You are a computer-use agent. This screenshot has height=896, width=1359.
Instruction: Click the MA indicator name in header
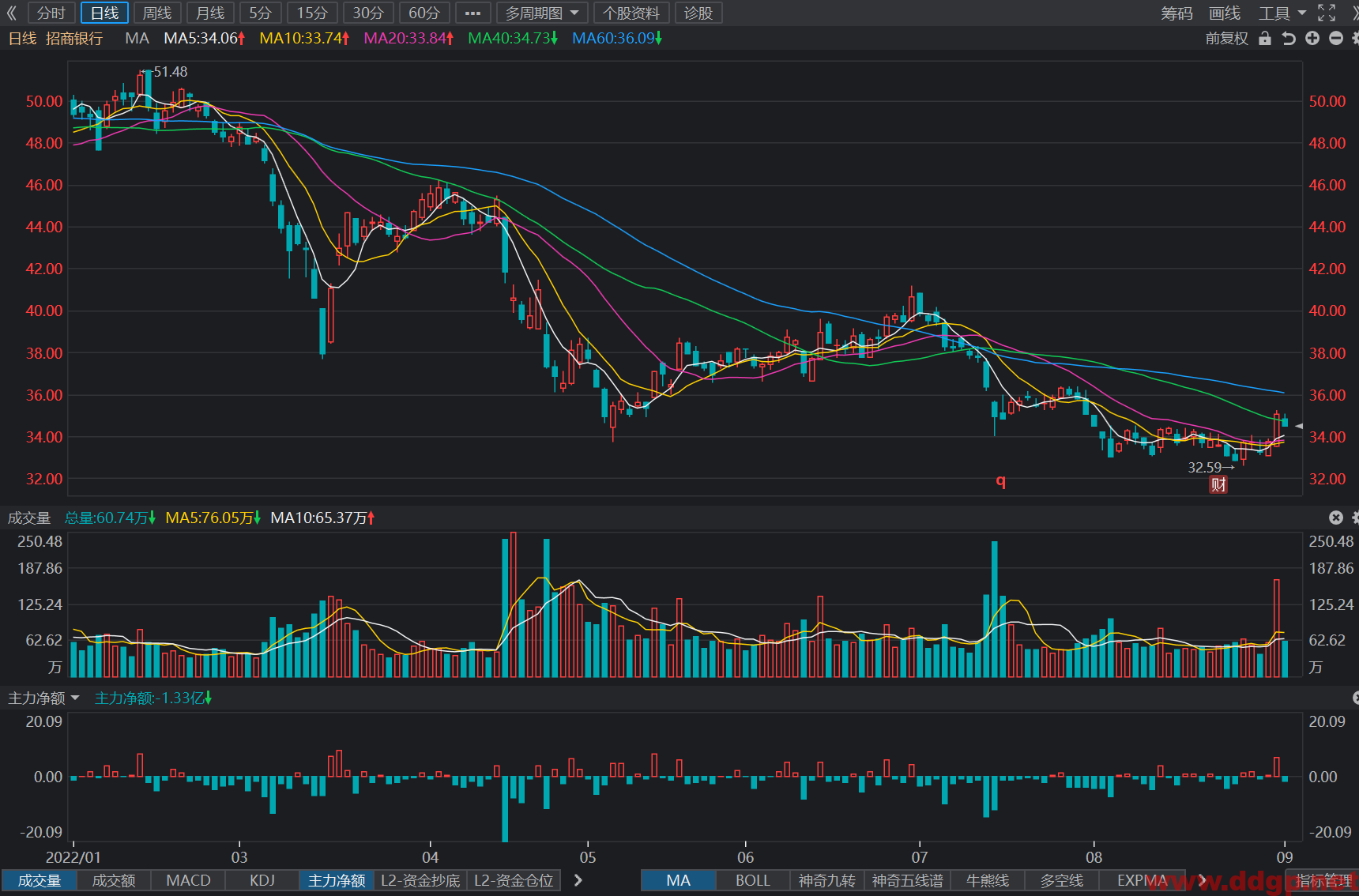point(137,38)
